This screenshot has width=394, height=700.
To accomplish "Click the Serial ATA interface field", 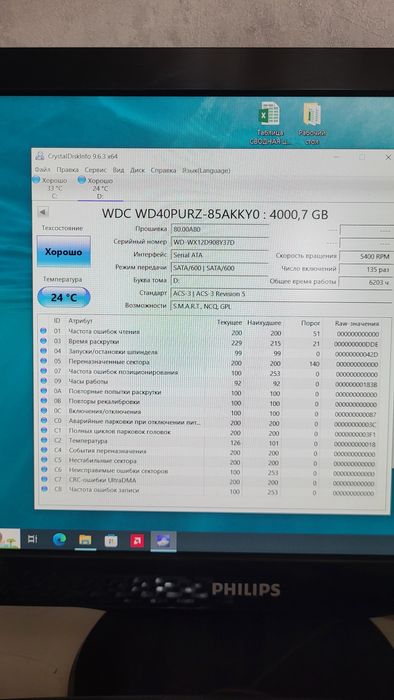I will pyautogui.click(x=220, y=255).
